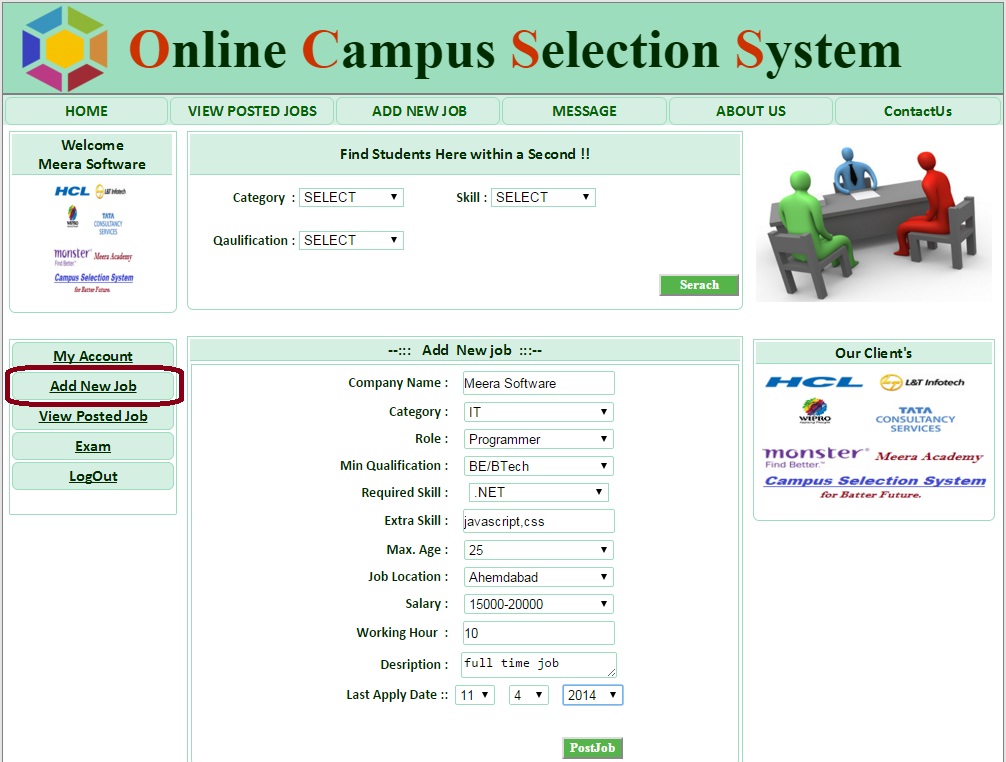
Task: Click the L&T Infotech logo in clients panel
Action: point(921,382)
